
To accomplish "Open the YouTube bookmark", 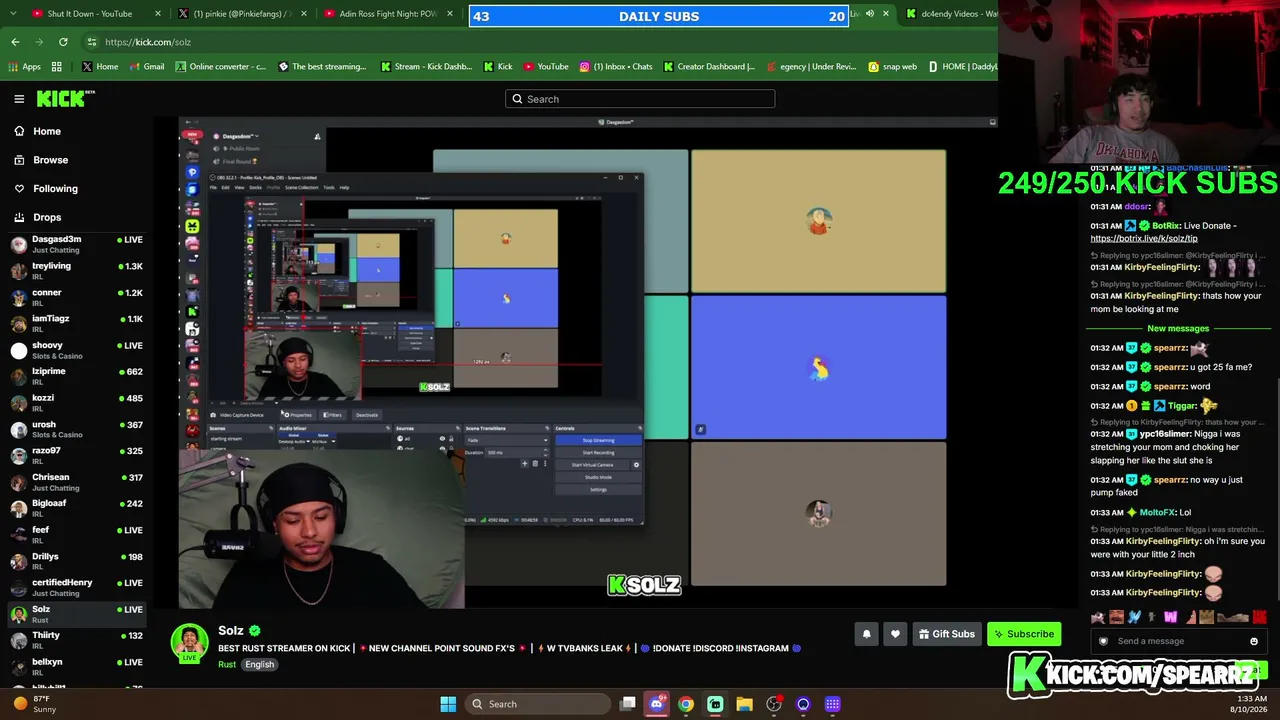I will pos(546,67).
